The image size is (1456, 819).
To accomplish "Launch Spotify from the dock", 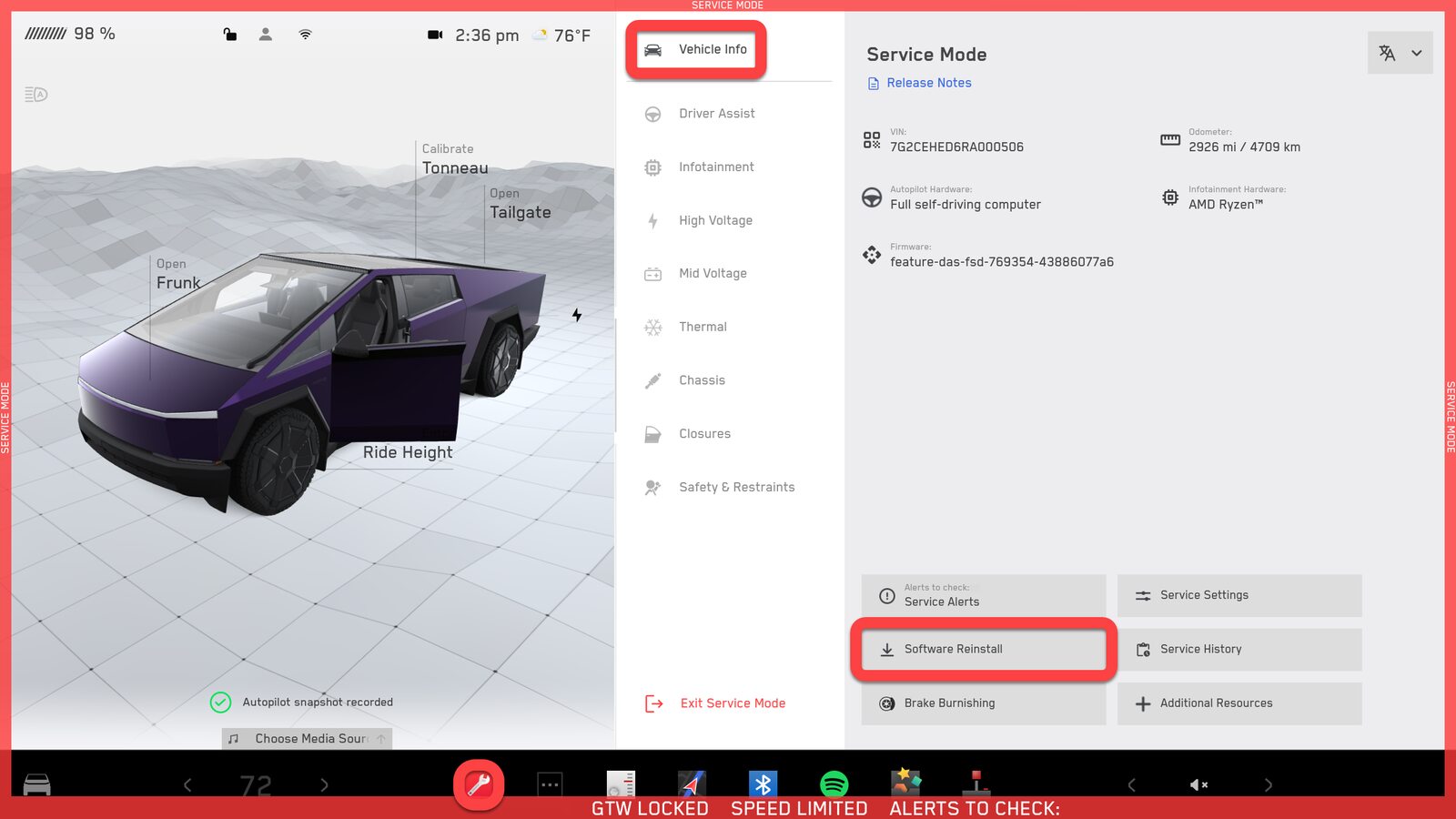I will tap(834, 784).
